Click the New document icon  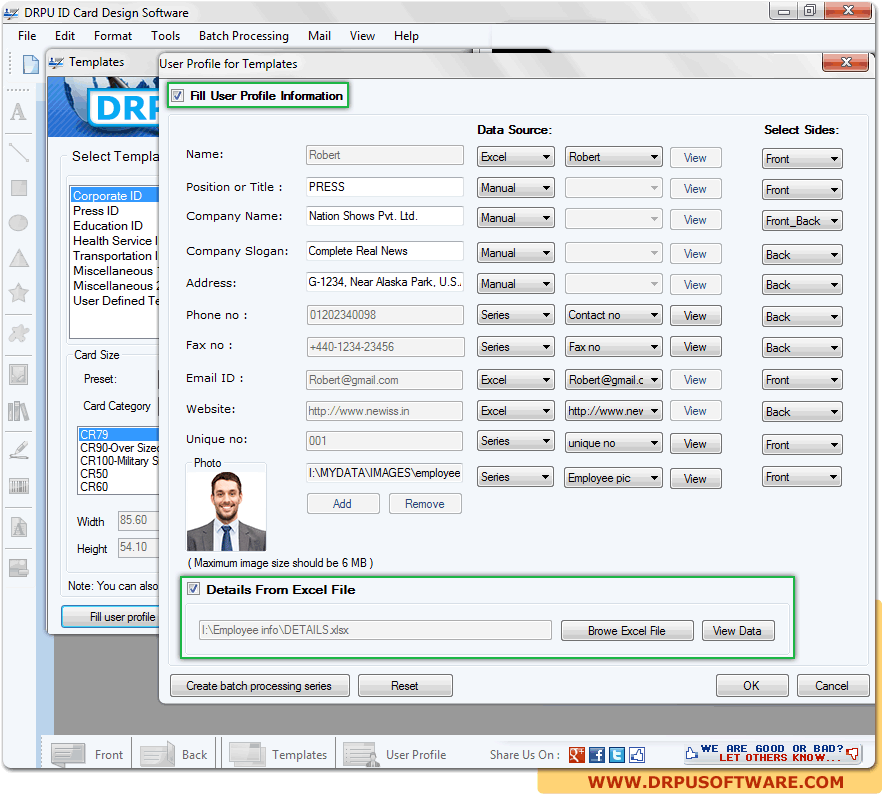30,64
